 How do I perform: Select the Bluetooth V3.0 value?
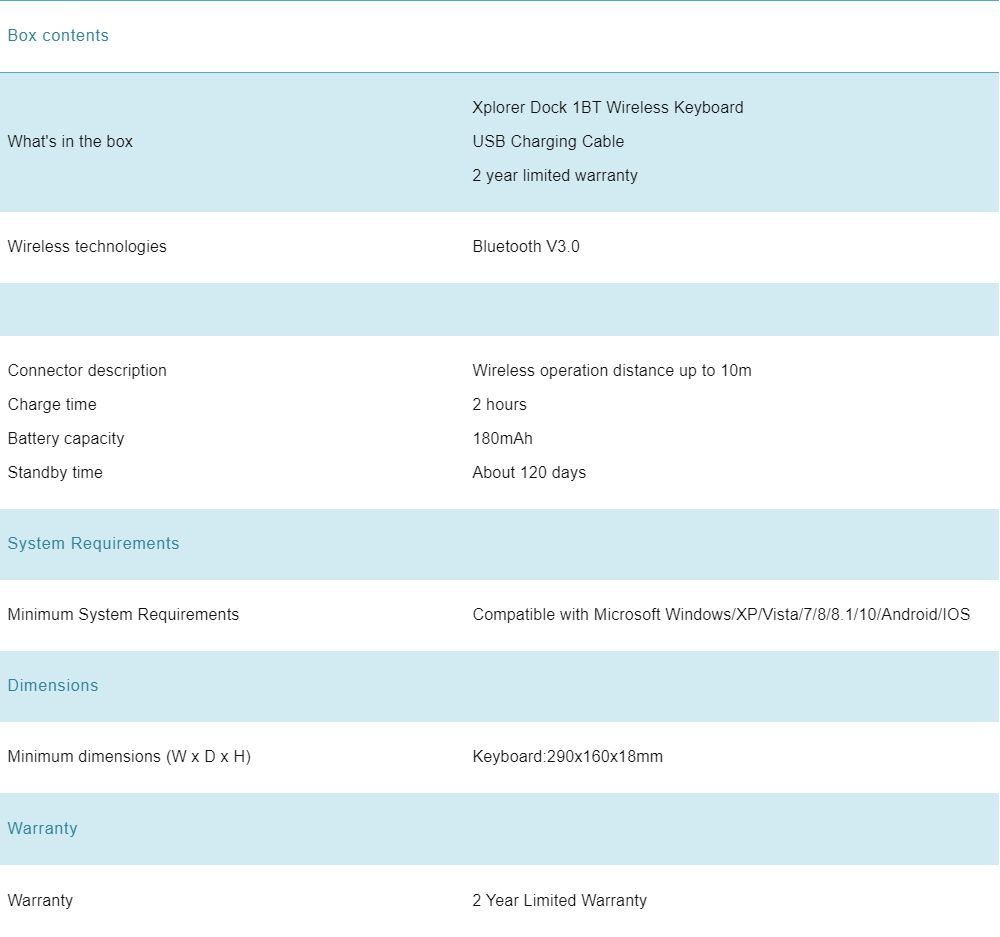coord(525,247)
